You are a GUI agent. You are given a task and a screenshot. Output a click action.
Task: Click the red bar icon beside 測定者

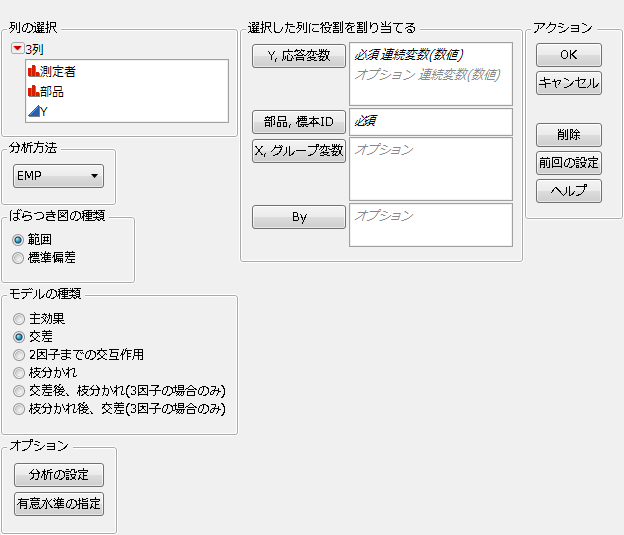pos(33,71)
